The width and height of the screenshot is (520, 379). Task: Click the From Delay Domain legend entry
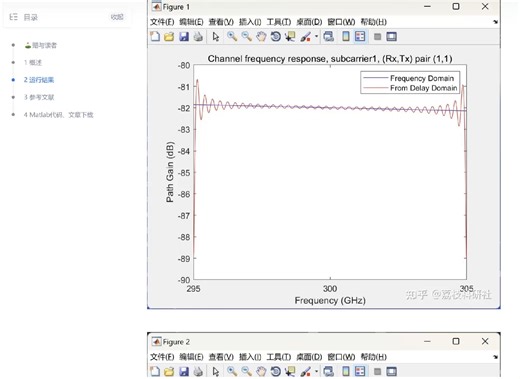click(423, 88)
